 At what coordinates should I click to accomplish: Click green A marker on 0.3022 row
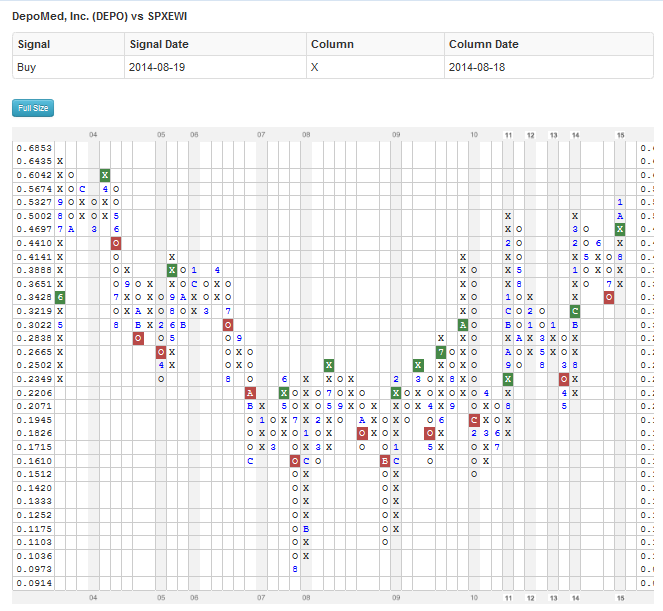[463, 325]
